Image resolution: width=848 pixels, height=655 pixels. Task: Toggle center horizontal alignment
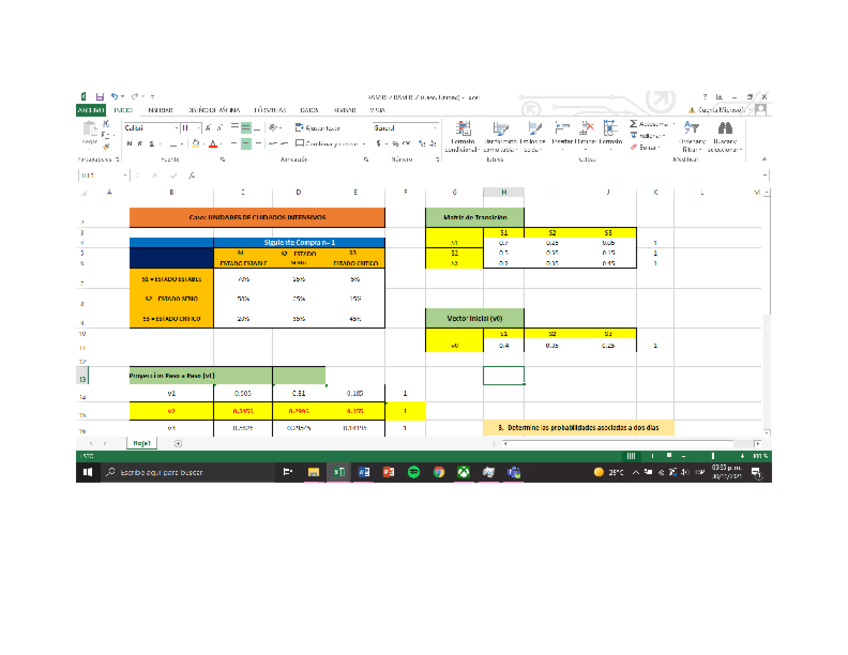(x=246, y=143)
